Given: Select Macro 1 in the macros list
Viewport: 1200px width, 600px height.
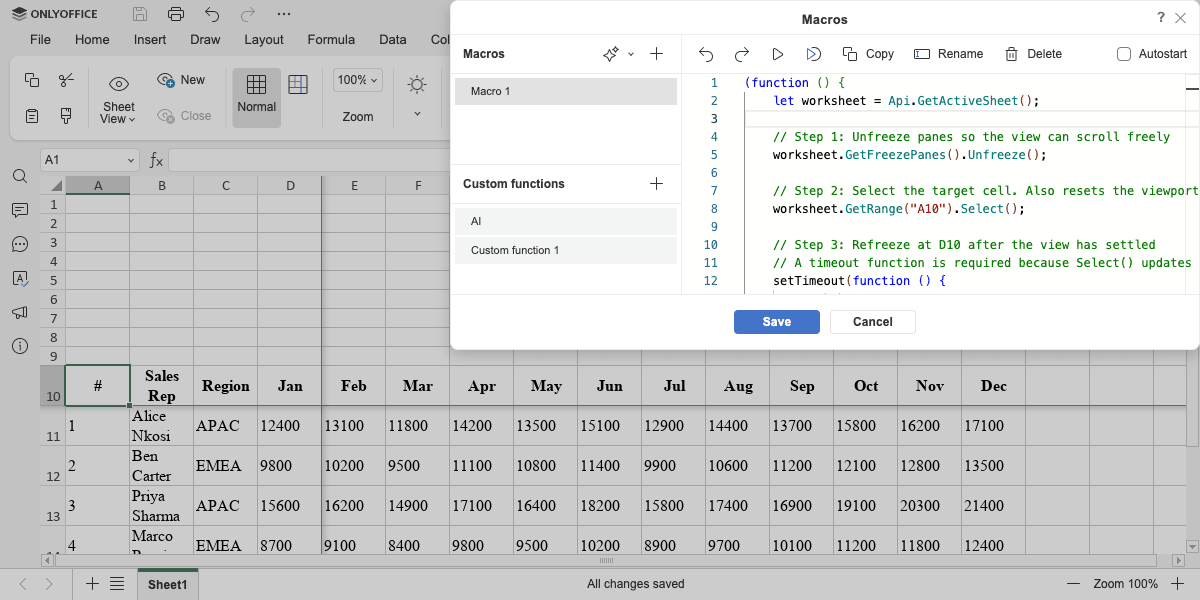Looking at the screenshot, I should (565, 91).
